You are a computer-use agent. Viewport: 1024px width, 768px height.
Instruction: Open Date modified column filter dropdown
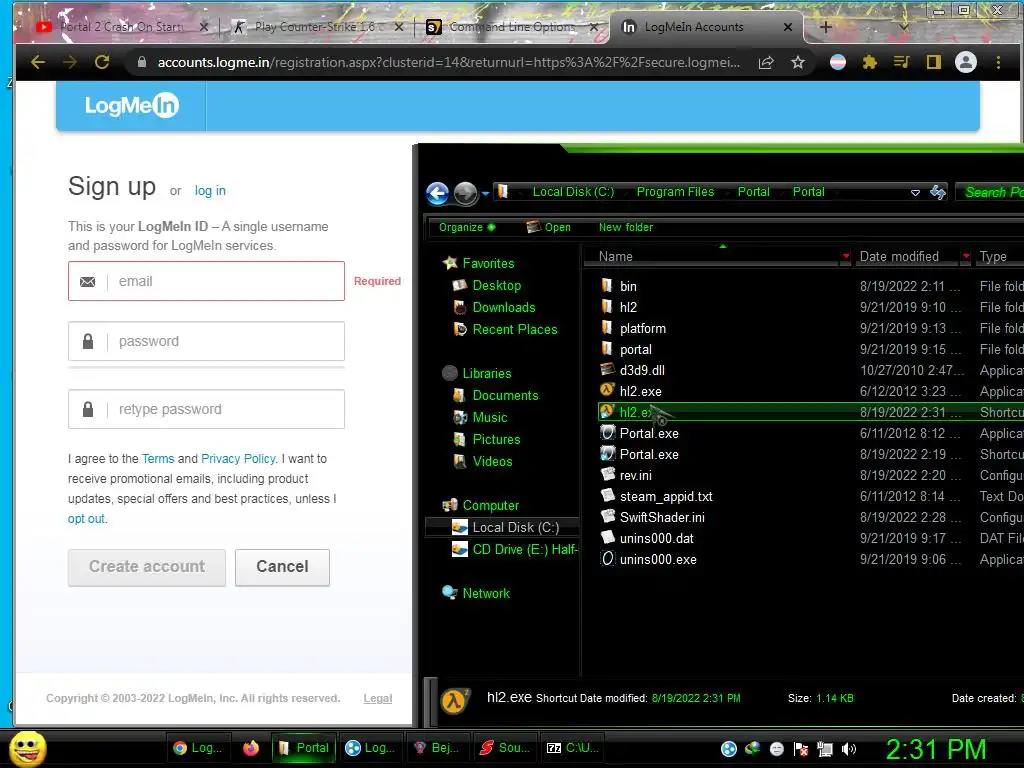[x=965, y=256]
